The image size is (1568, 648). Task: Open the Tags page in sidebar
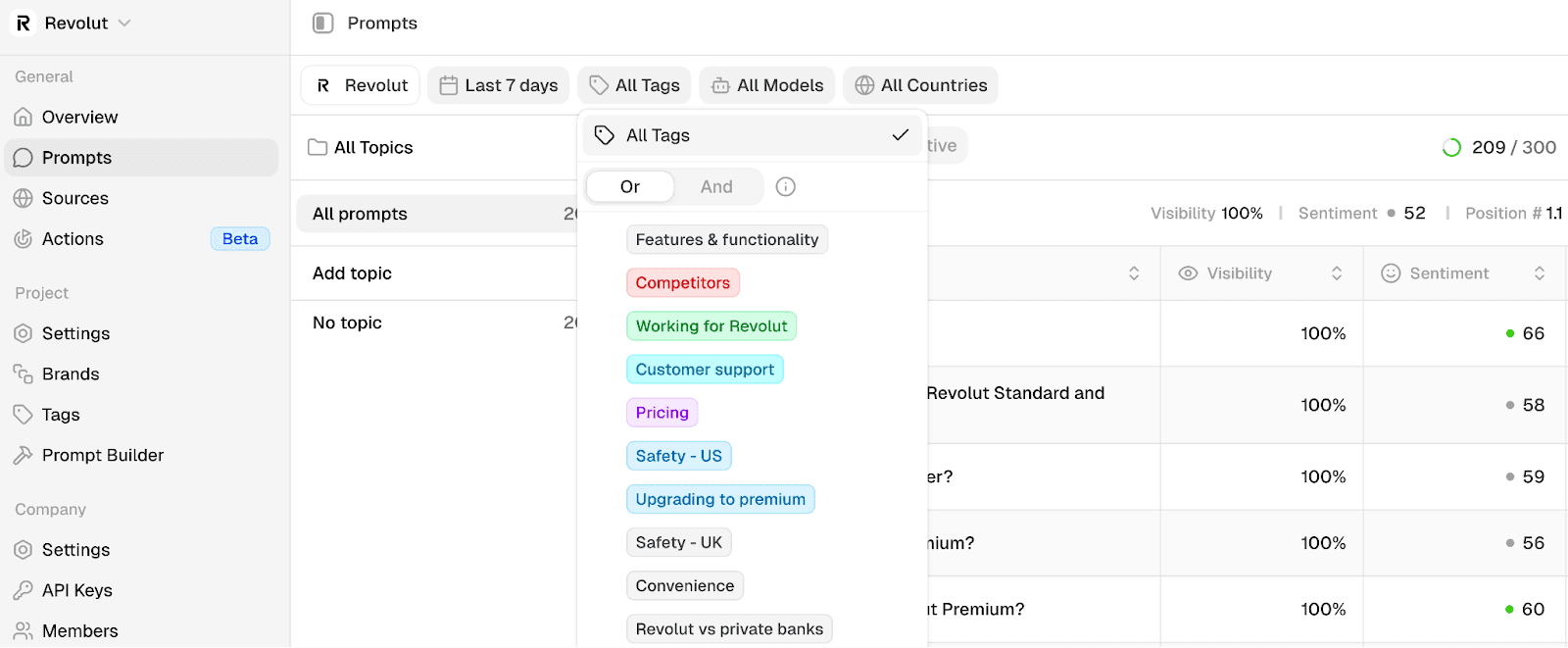coord(61,415)
